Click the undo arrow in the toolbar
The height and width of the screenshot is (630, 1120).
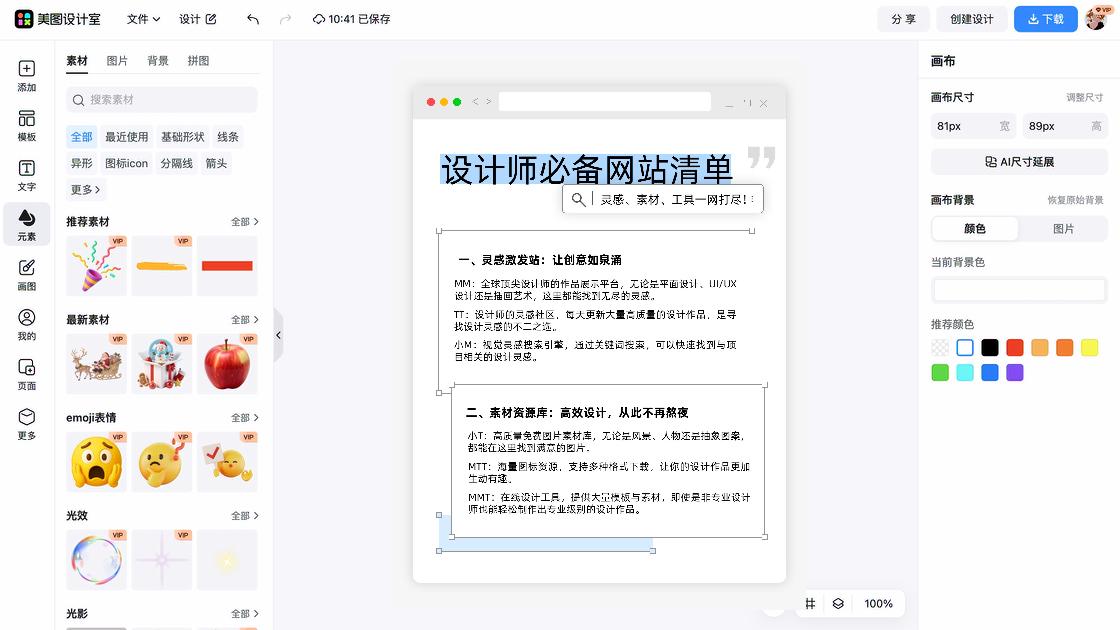click(251, 18)
